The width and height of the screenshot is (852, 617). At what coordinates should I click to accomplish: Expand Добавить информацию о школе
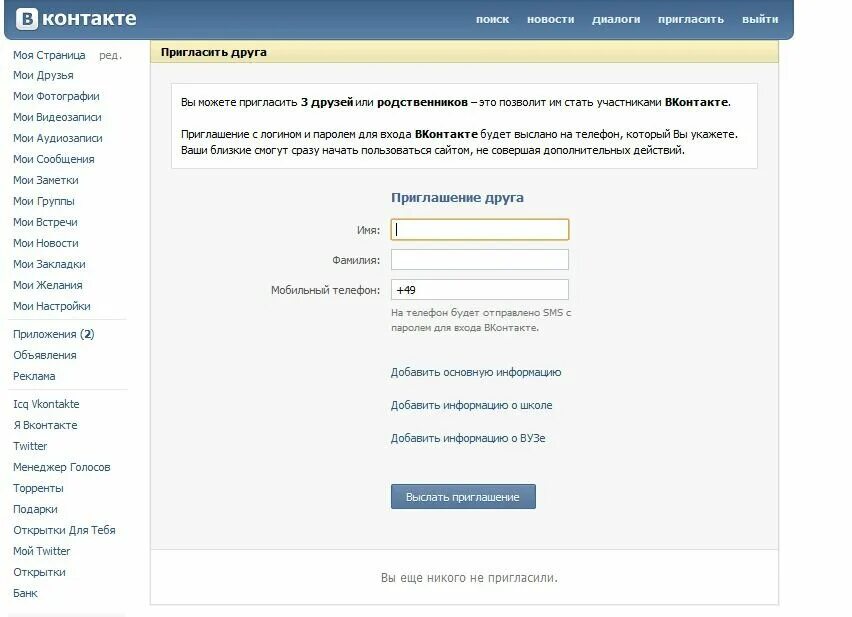(472, 406)
